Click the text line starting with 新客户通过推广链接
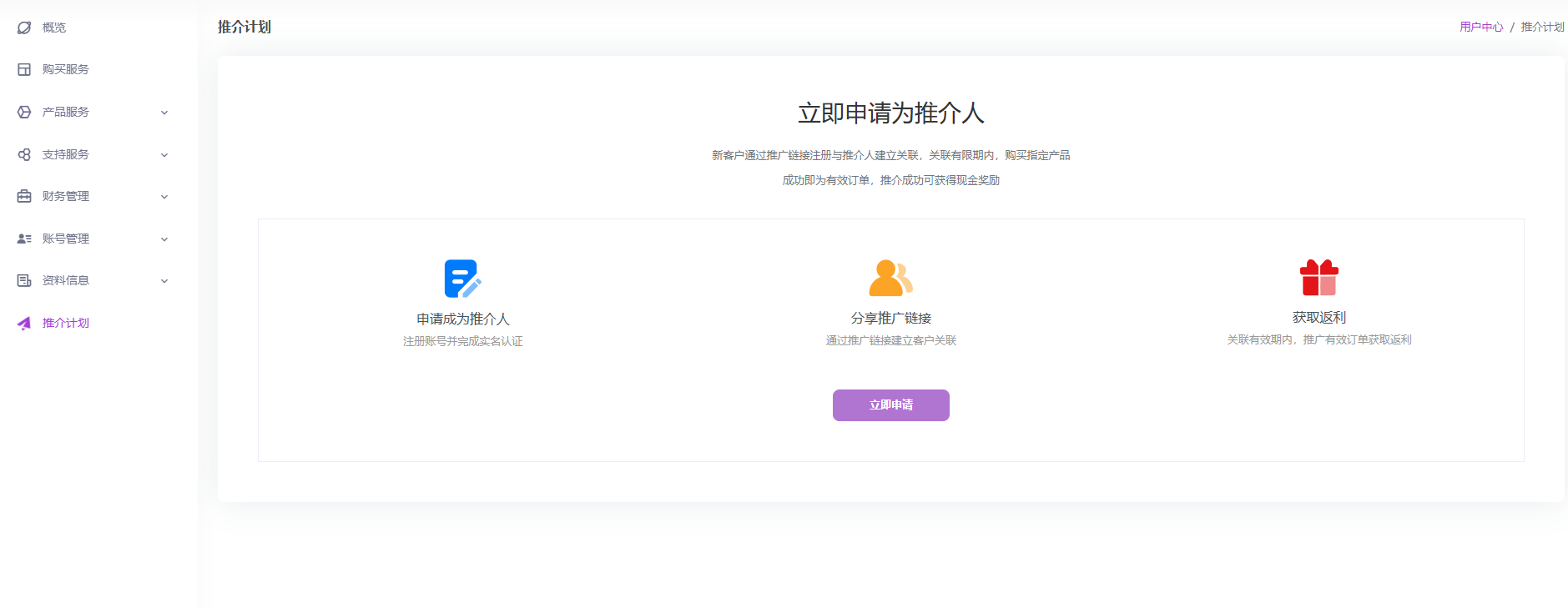This screenshot has width=1568, height=608. coord(890,155)
